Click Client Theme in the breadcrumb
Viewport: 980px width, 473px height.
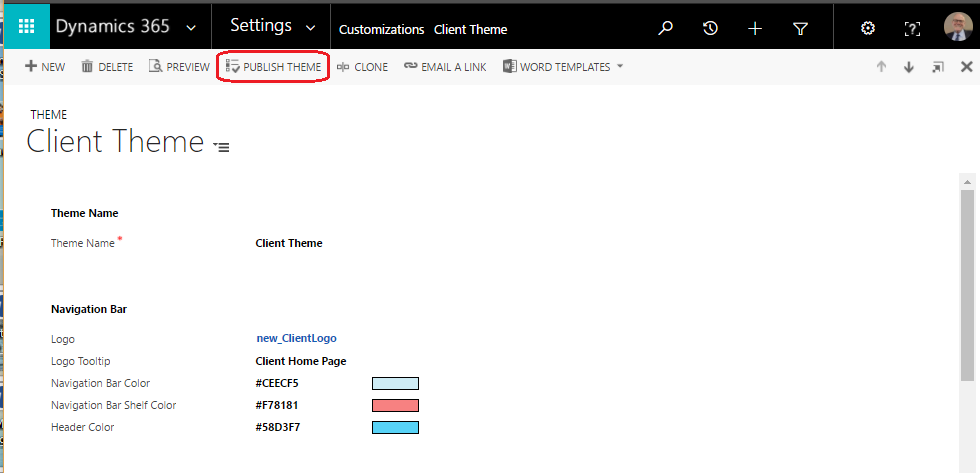(471, 29)
